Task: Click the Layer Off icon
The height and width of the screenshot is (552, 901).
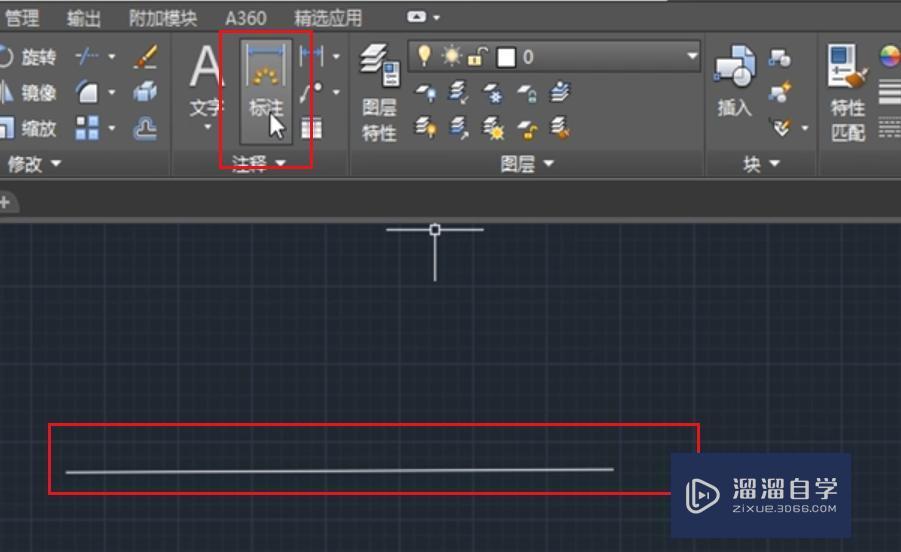Action: click(x=425, y=92)
